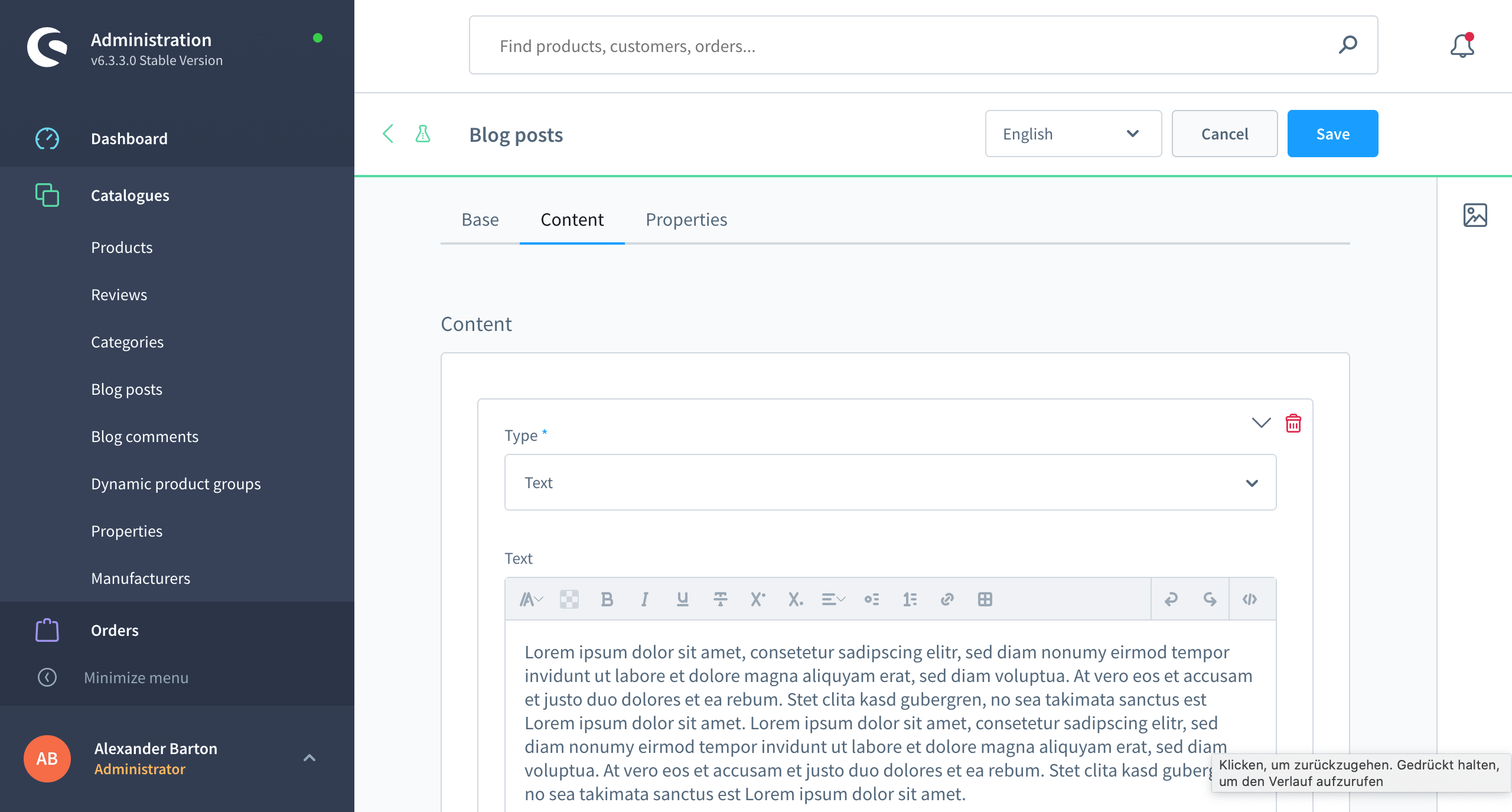Click the strikethrough icon
The width and height of the screenshot is (1512, 812).
[x=720, y=599]
